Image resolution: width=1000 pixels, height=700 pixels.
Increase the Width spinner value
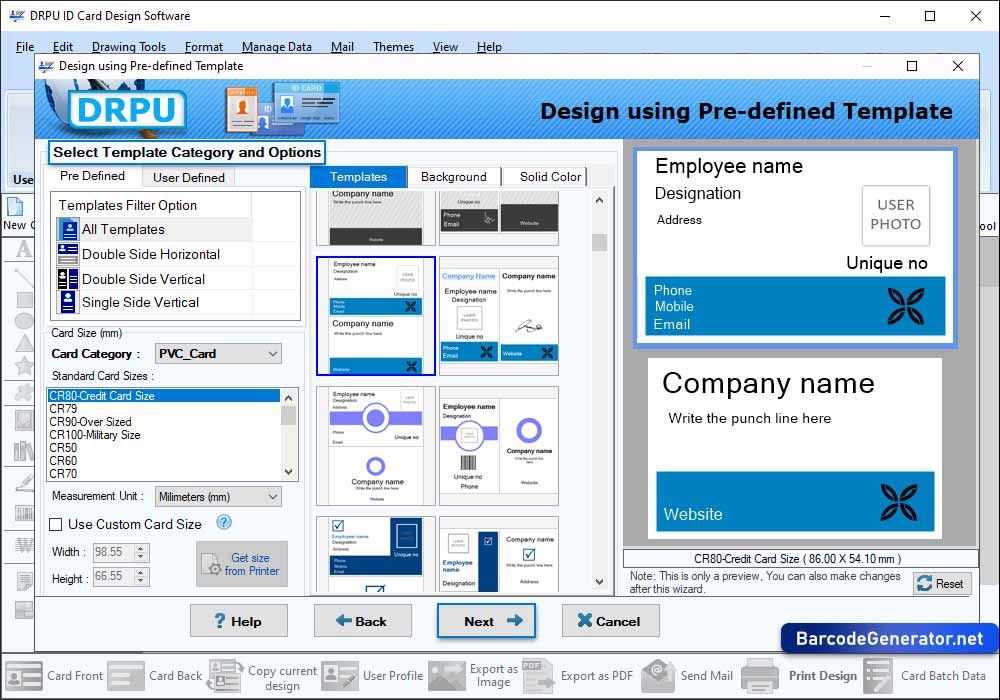141,548
